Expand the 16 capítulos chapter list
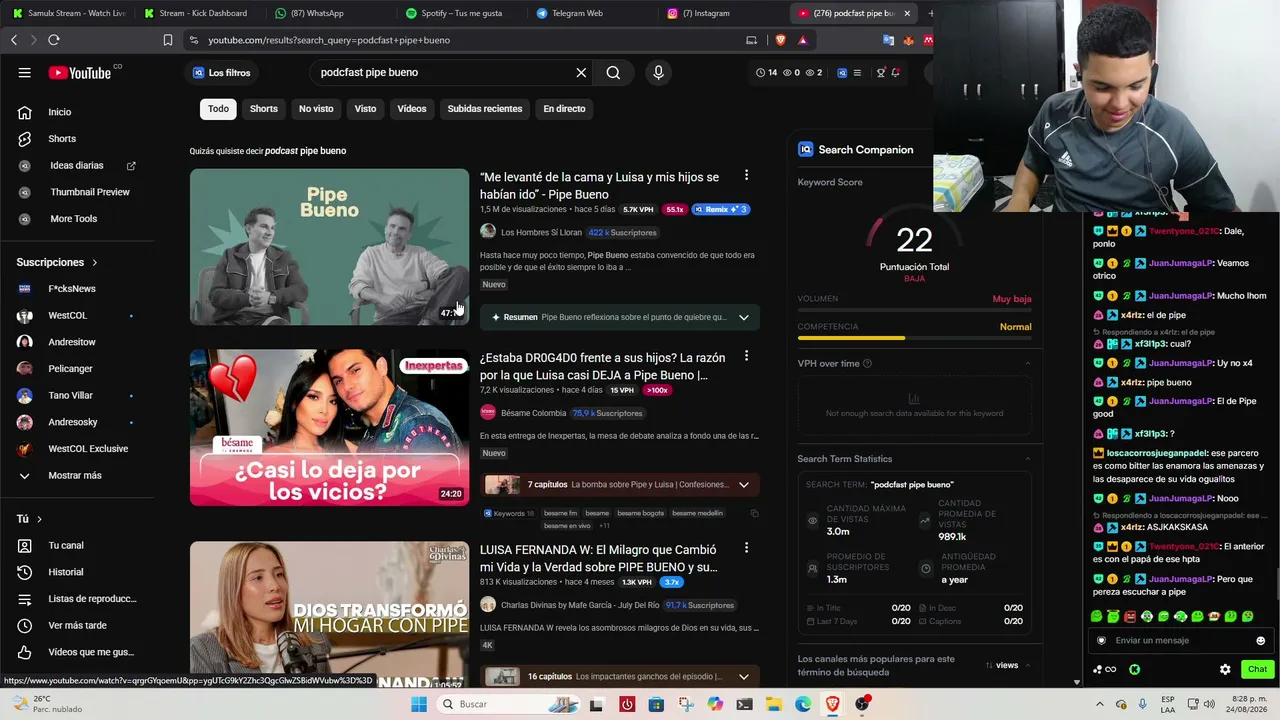1280x720 pixels. pyautogui.click(x=743, y=677)
